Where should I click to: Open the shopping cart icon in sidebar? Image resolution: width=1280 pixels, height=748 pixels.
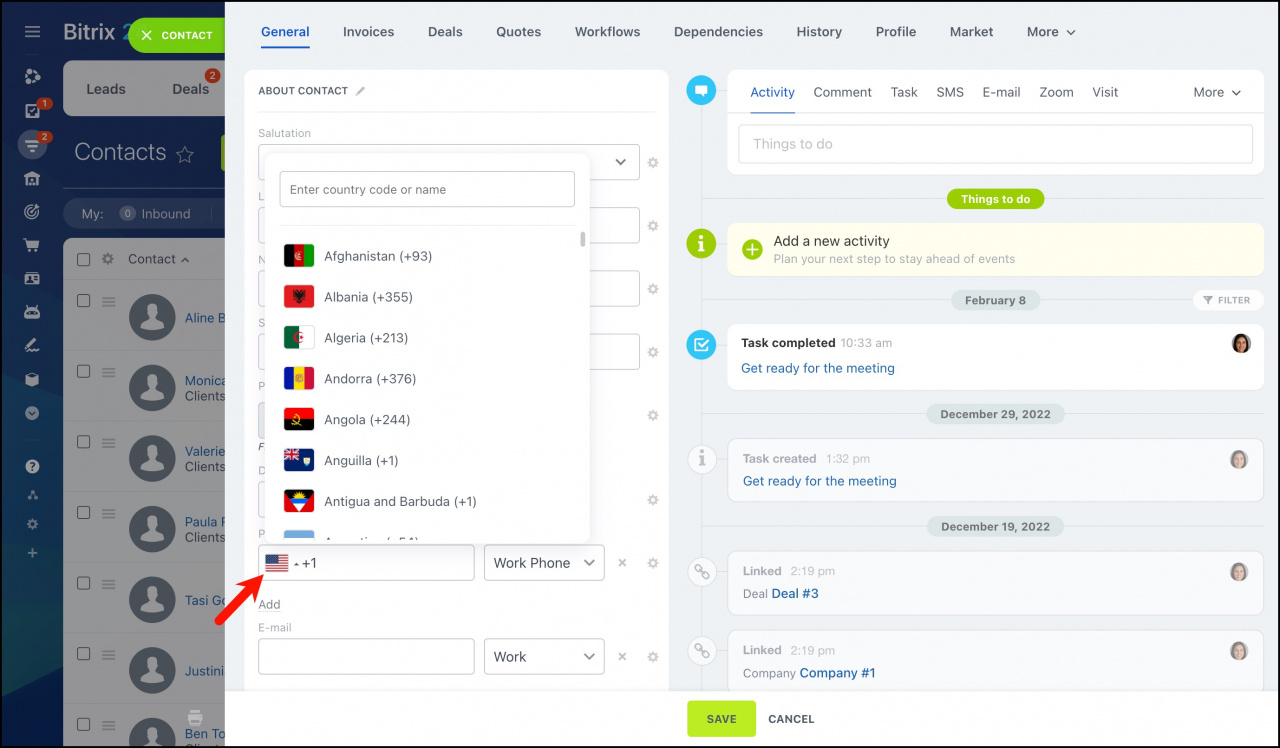pos(33,245)
